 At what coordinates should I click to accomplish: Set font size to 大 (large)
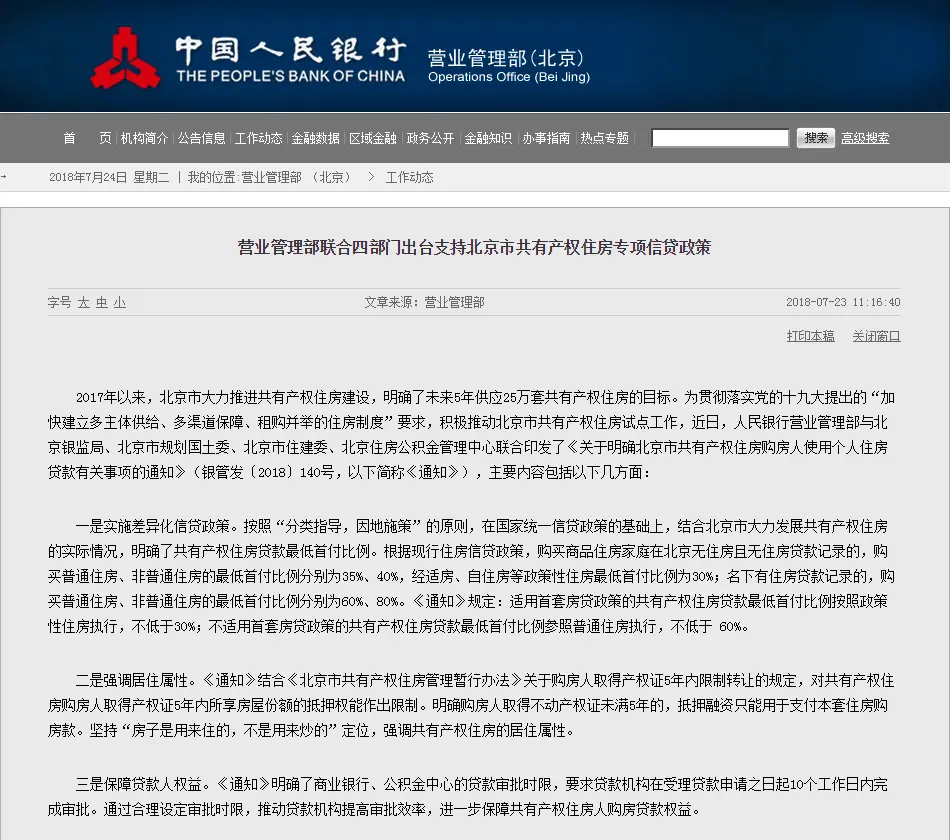[83, 302]
